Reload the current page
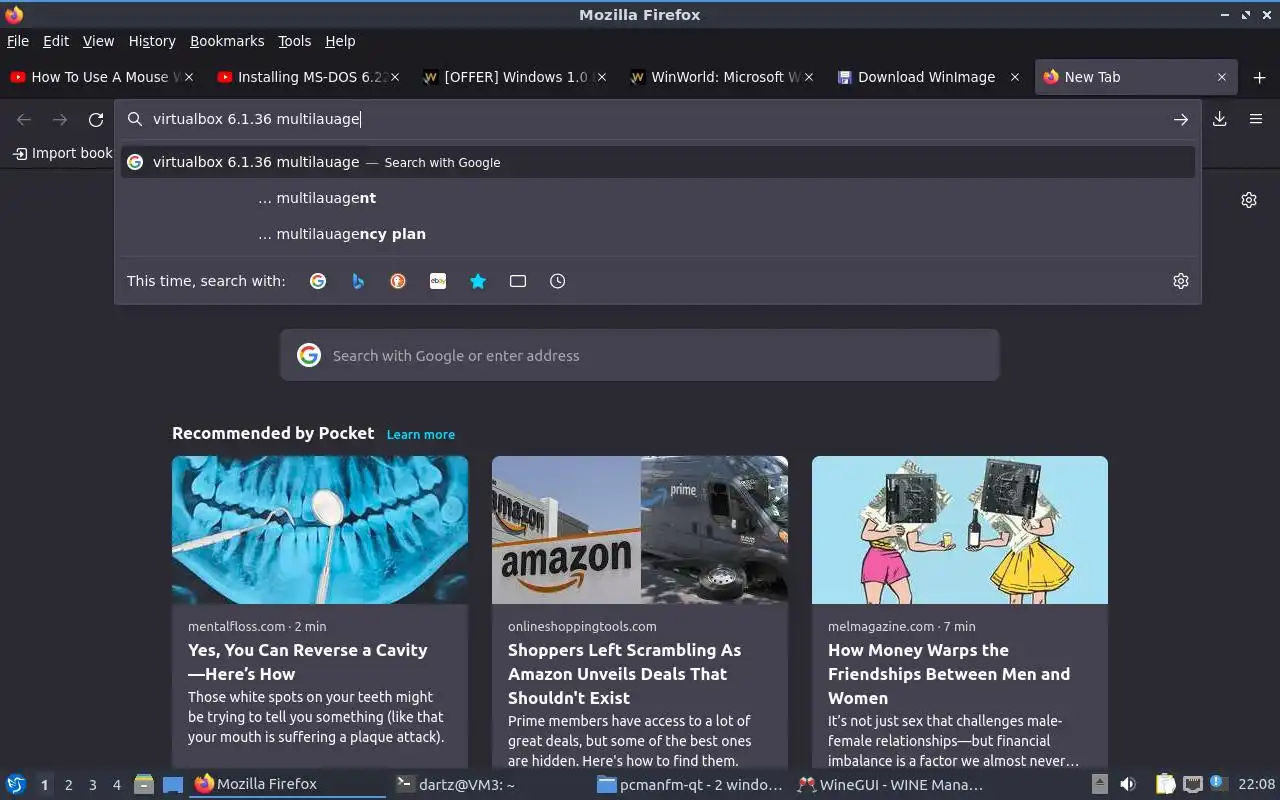 (96, 119)
